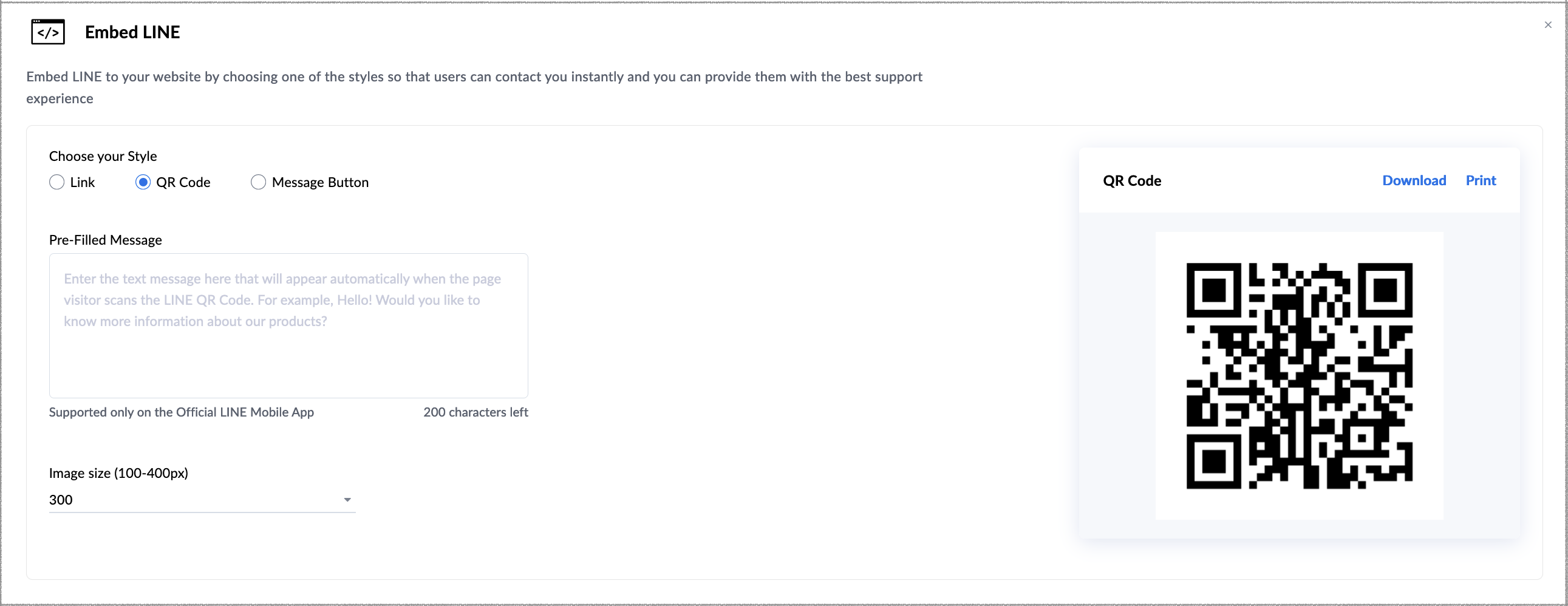Click the Choose your Style heading
Screen dimensions: 1568x606
point(103,157)
